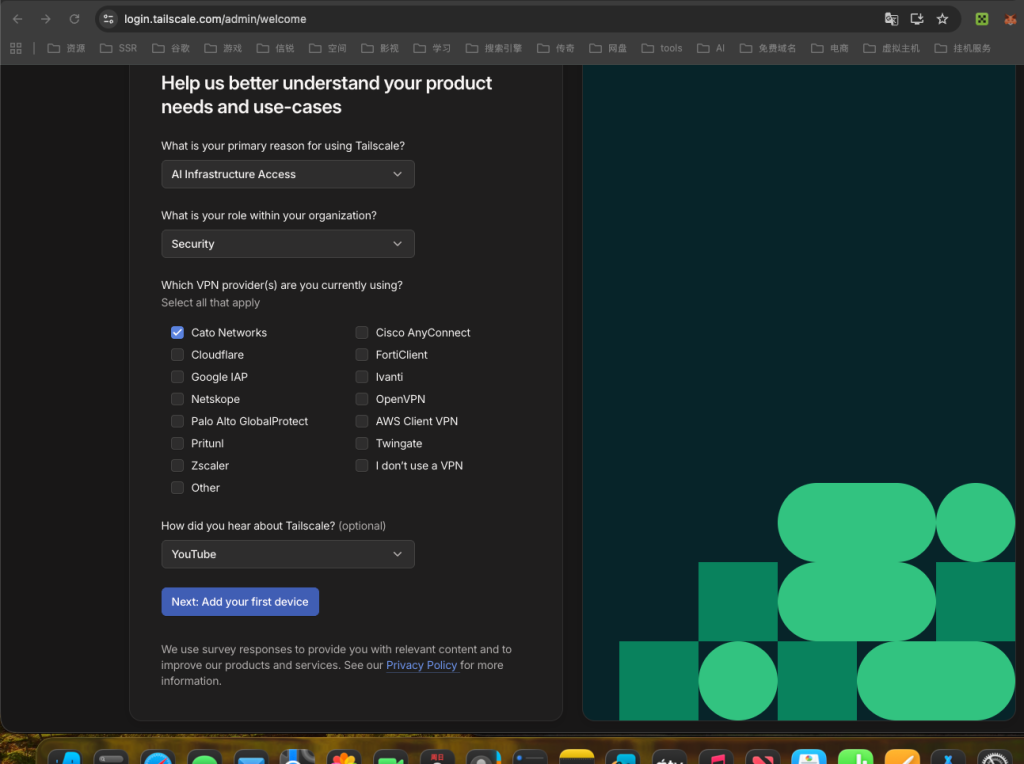Image resolution: width=1024 pixels, height=764 pixels.
Task: Expand the role dropdown set to Security
Action: [287, 244]
